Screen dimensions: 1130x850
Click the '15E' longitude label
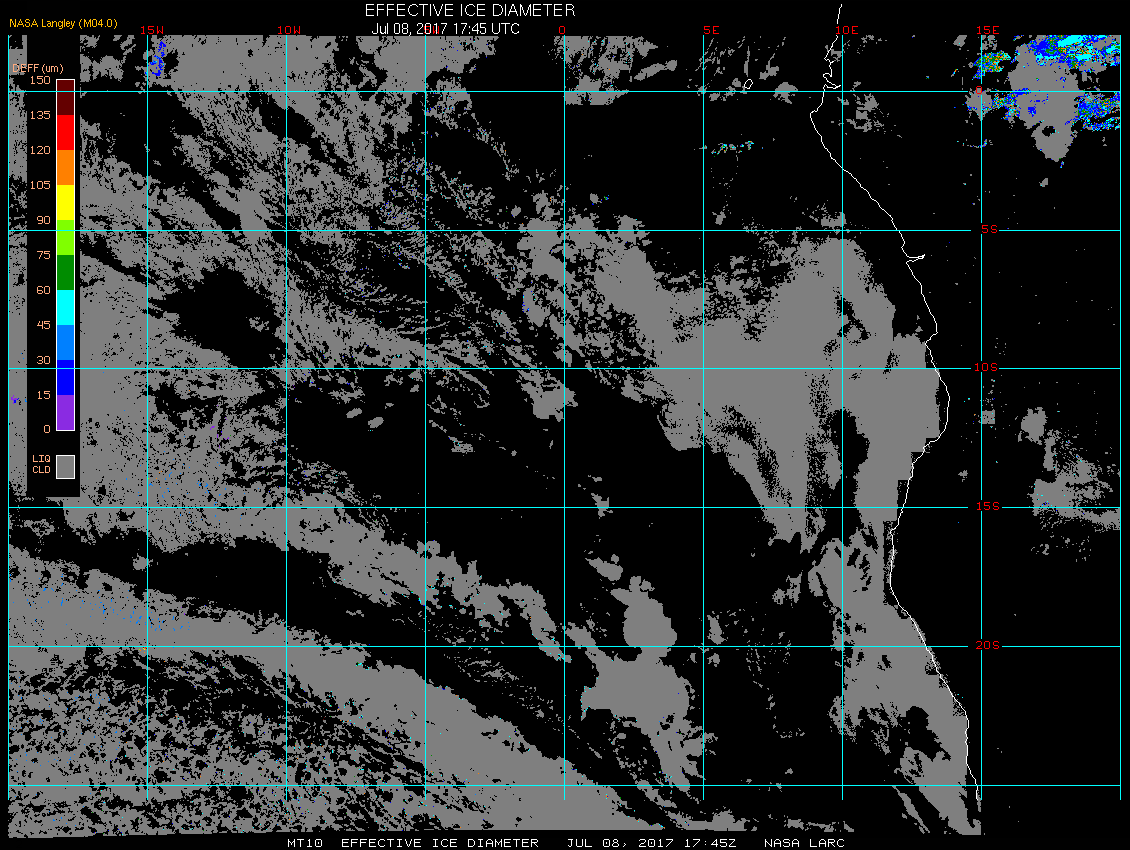click(988, 30)
